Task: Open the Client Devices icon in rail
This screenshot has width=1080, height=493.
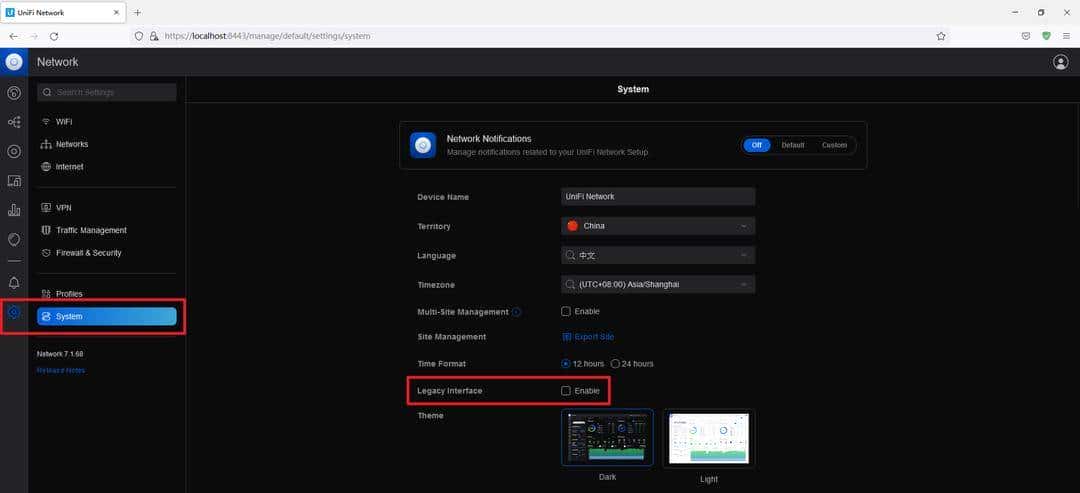Action: (14, 181)
